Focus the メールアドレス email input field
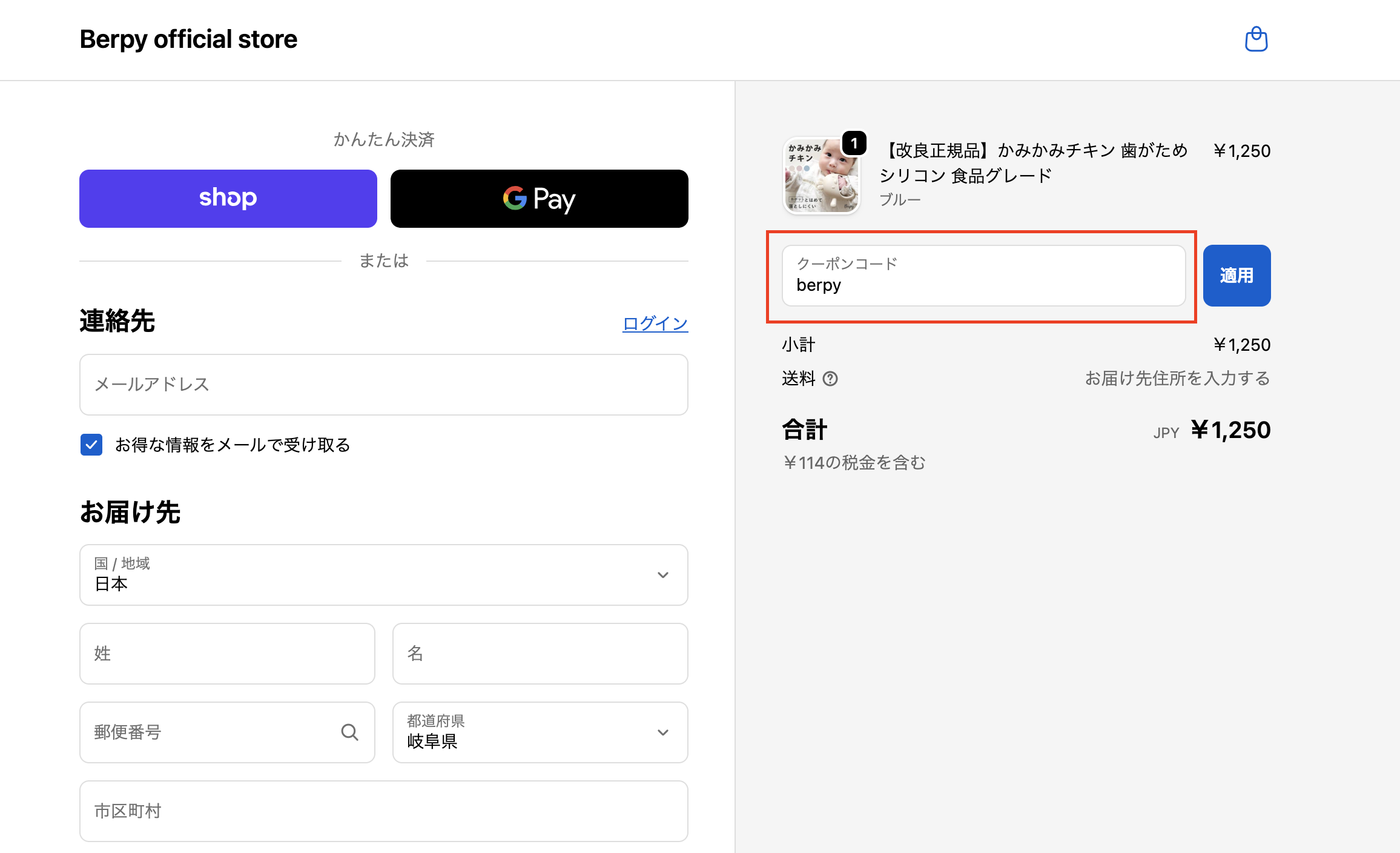The image size is (1400, 853). (383, 384)
